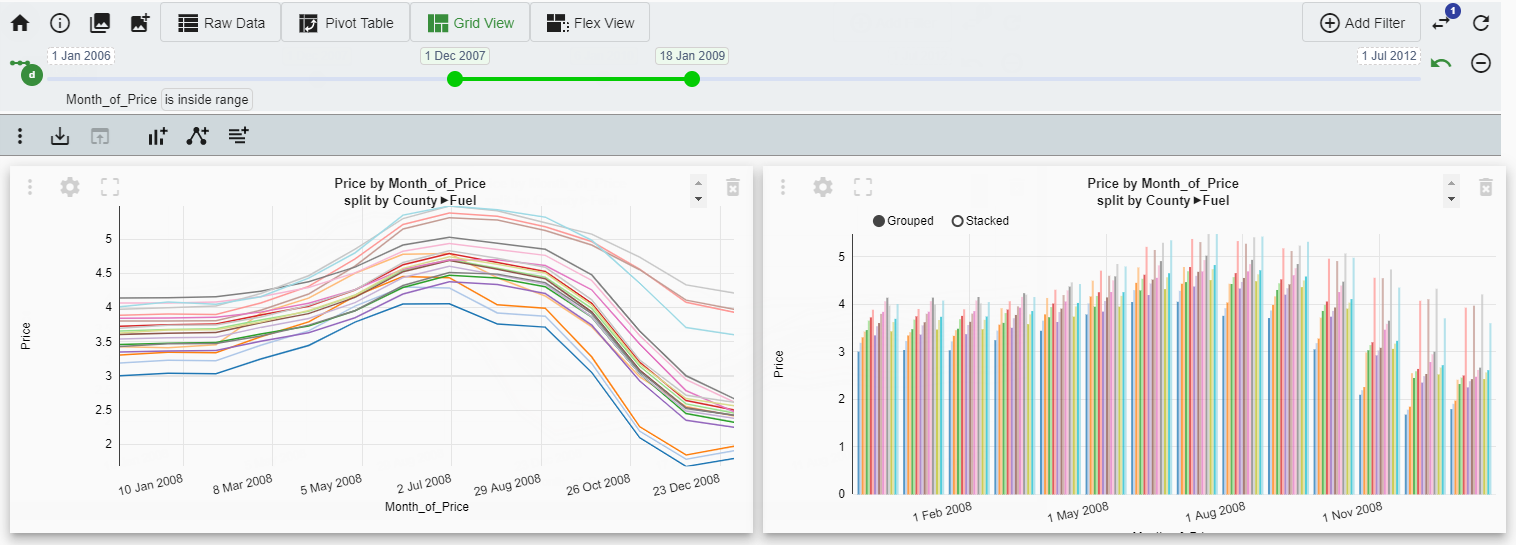Open the info circle icon

pos(60,22)
